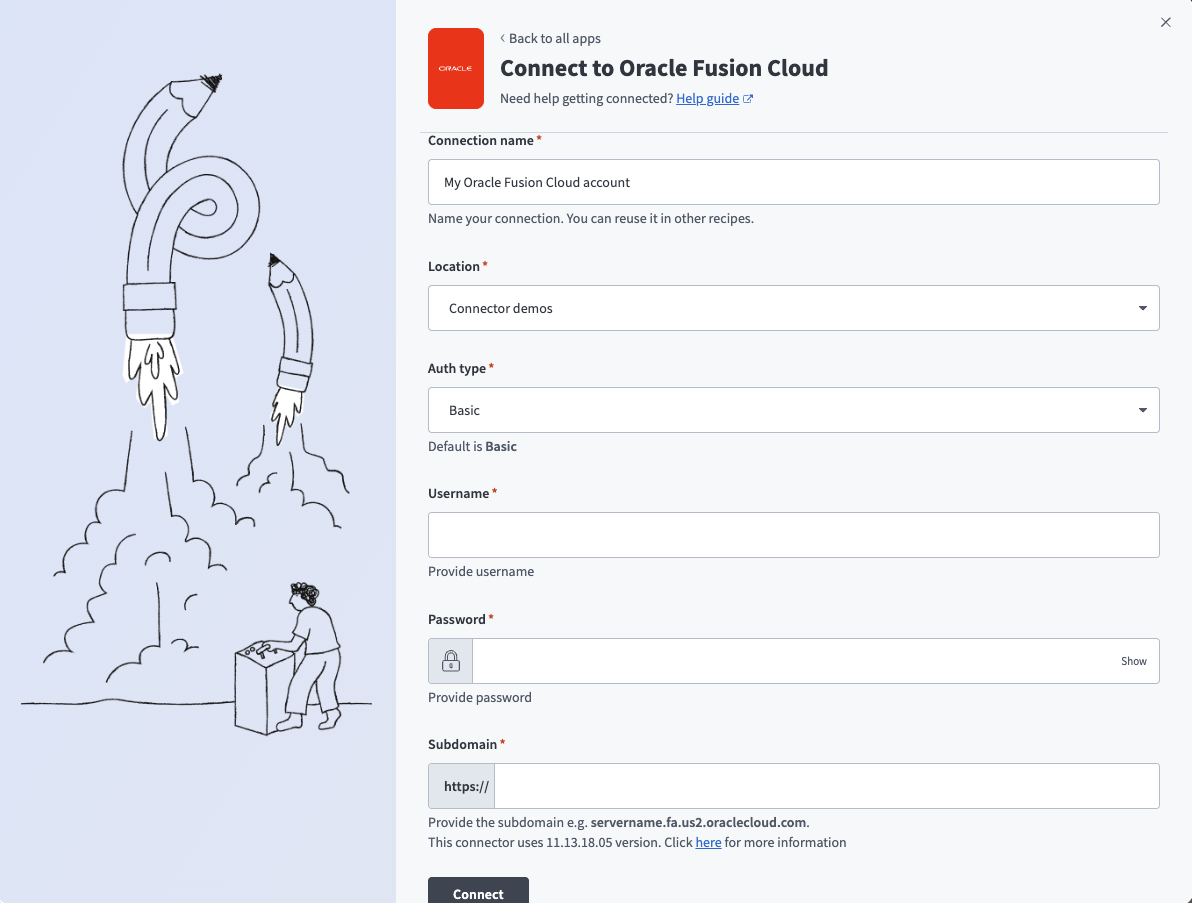Toggle password visibility with the Show control

click(x=1134, y=661)
